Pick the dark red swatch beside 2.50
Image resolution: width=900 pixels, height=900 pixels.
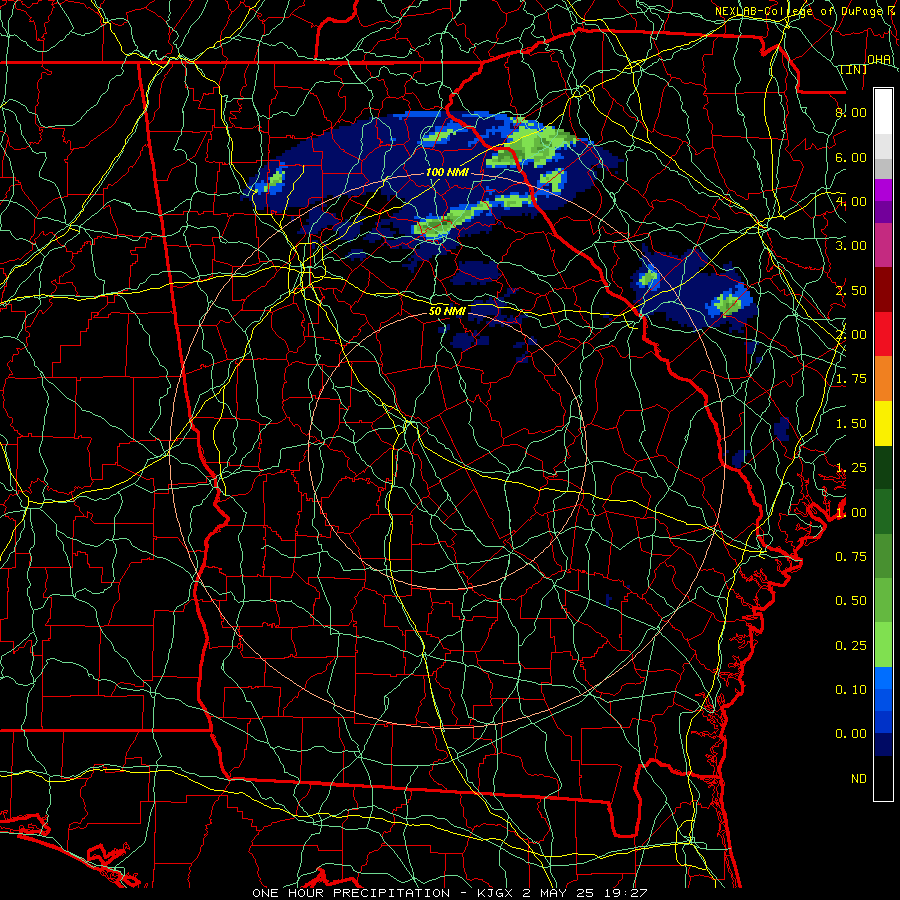[x=883, y=290]
